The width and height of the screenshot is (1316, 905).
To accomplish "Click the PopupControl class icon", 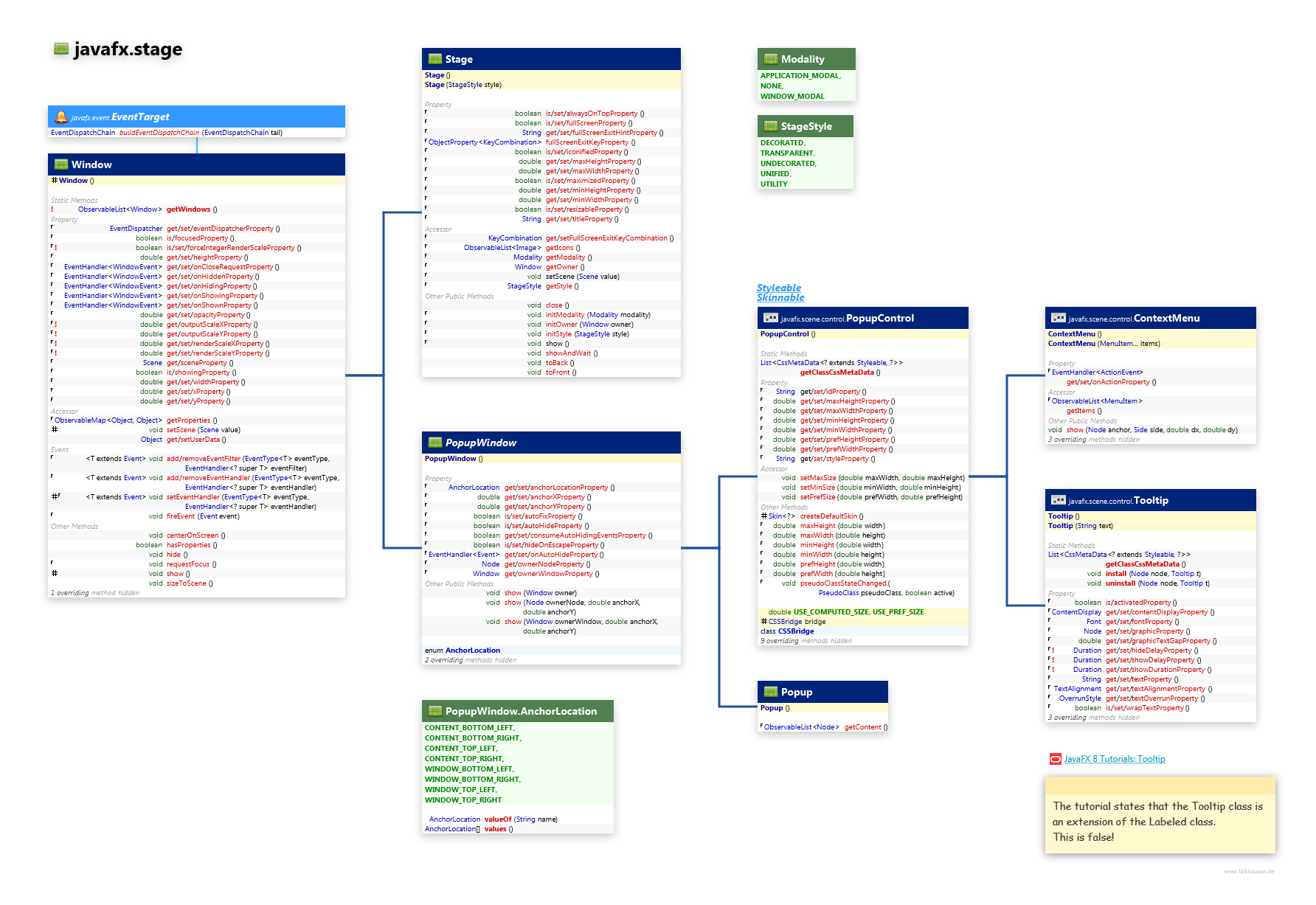I will tap(771, 318).
